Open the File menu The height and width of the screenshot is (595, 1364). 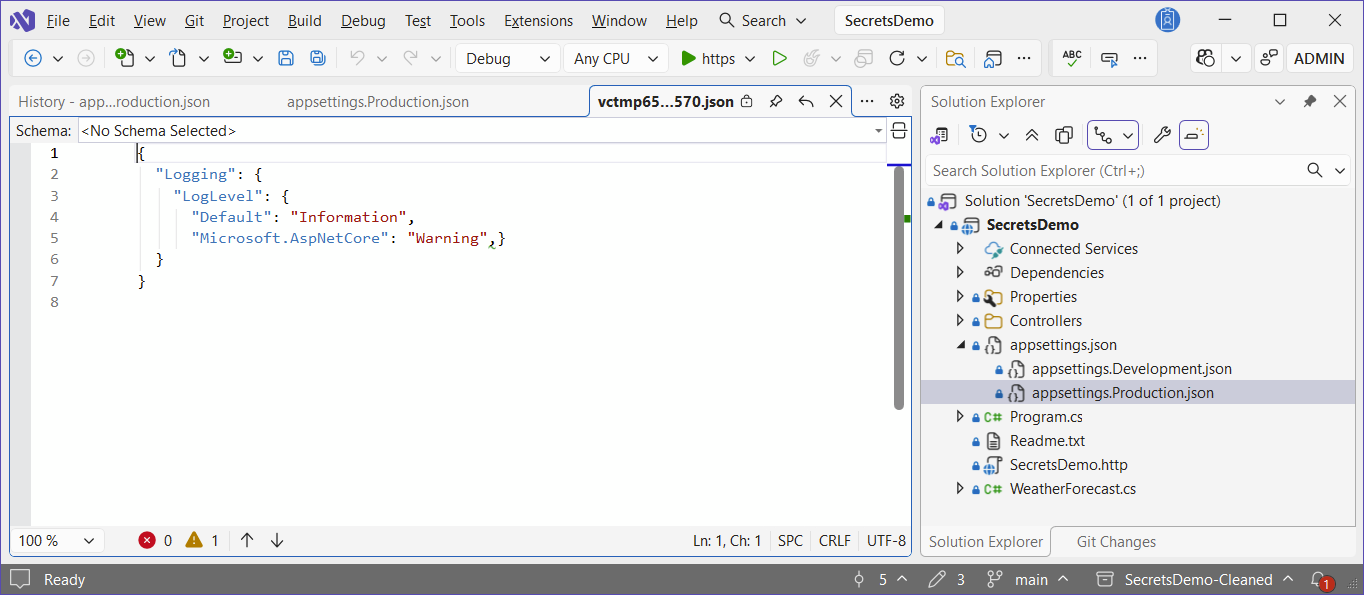(x=58, y=21)
